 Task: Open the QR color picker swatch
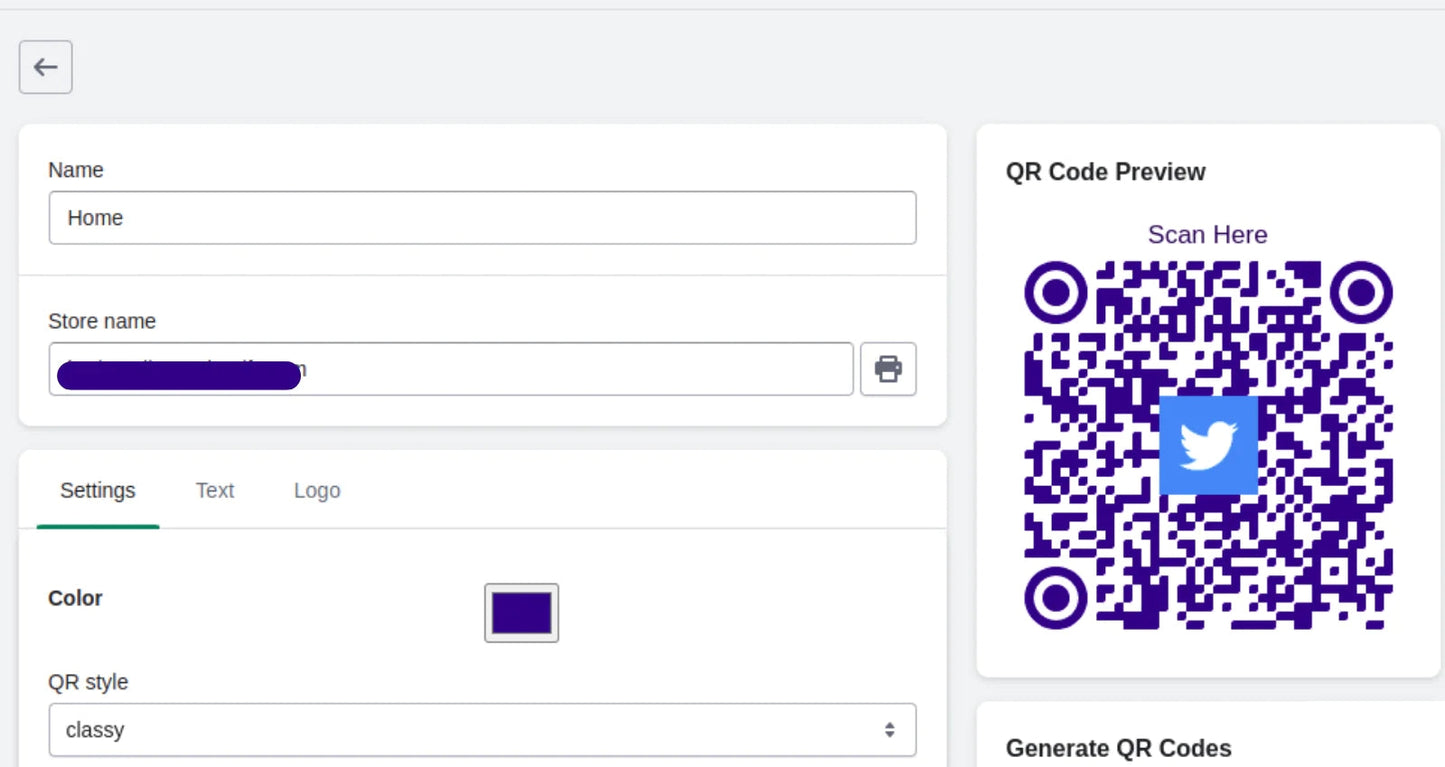(x=521, y=613)
